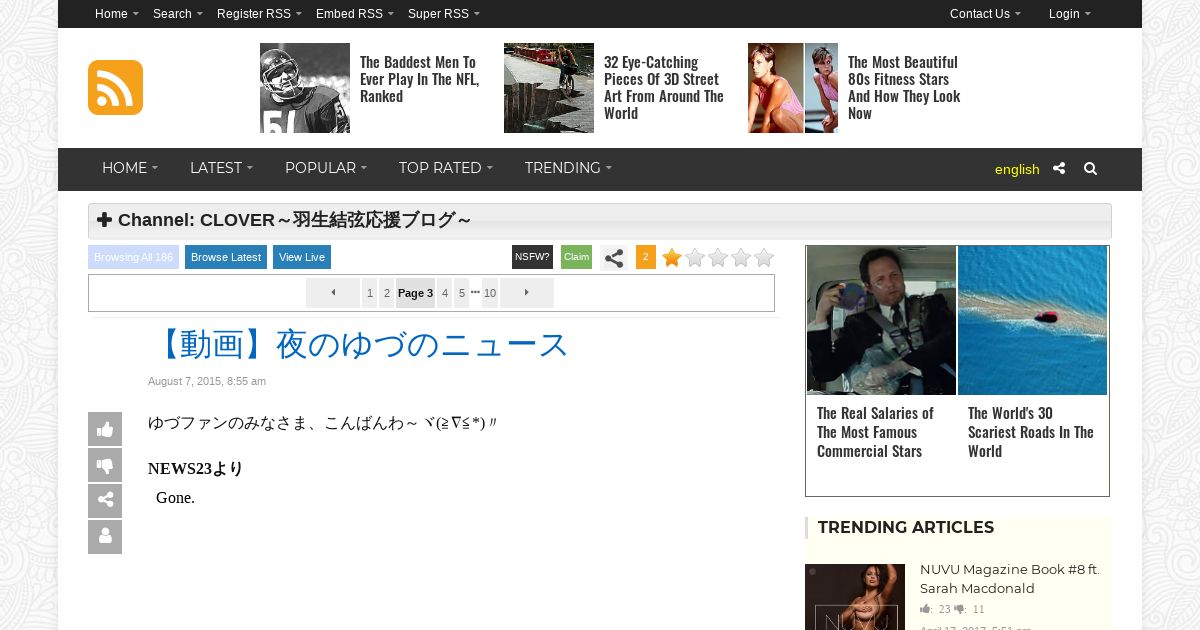Image resolution: width=1200 pixels, height=630 pixels.
Task: Click 80s fitness stars ad thumbnail
Action: coord(793,88)
